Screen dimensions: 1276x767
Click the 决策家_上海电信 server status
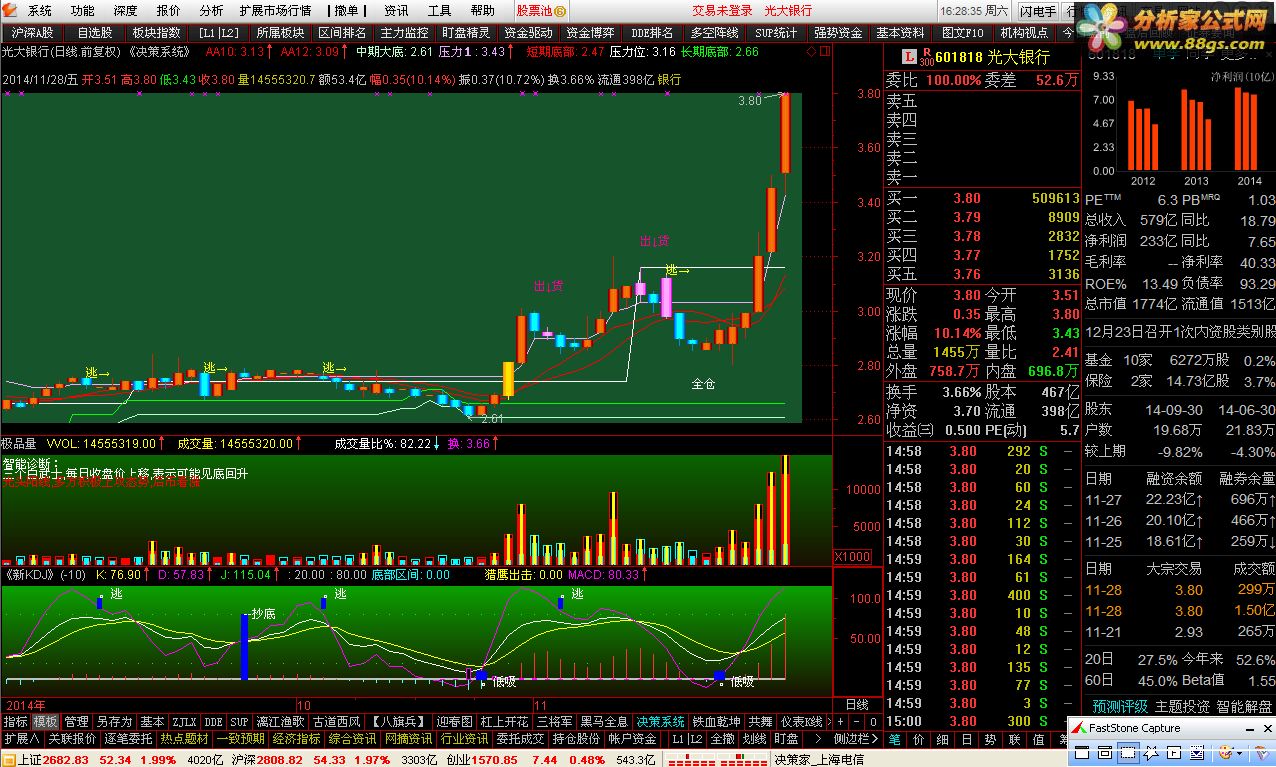tap(819, 759)
